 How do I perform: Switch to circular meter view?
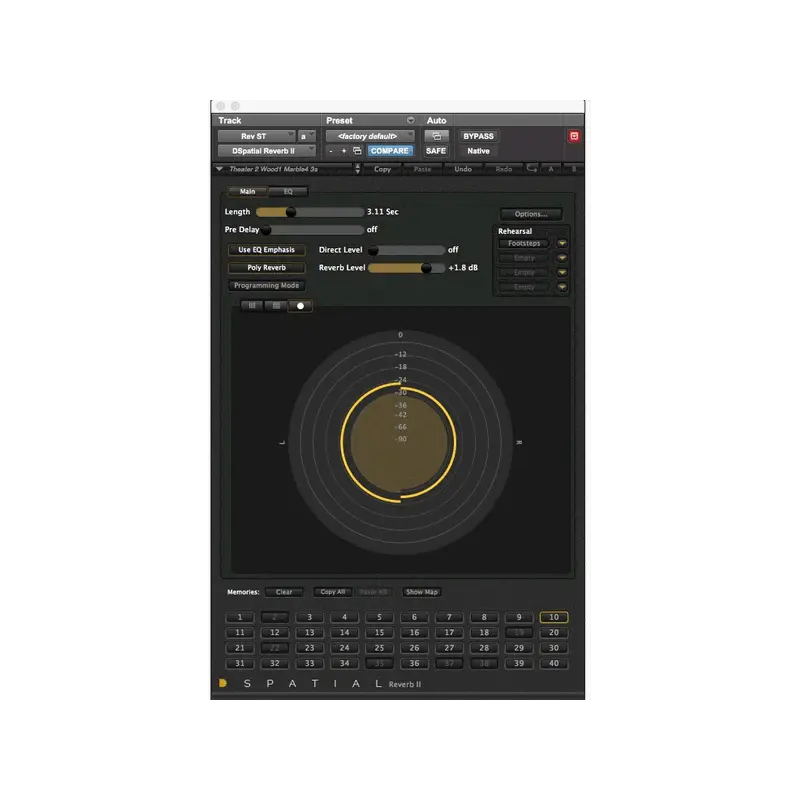pyautogui.click(x=301, y=306)
